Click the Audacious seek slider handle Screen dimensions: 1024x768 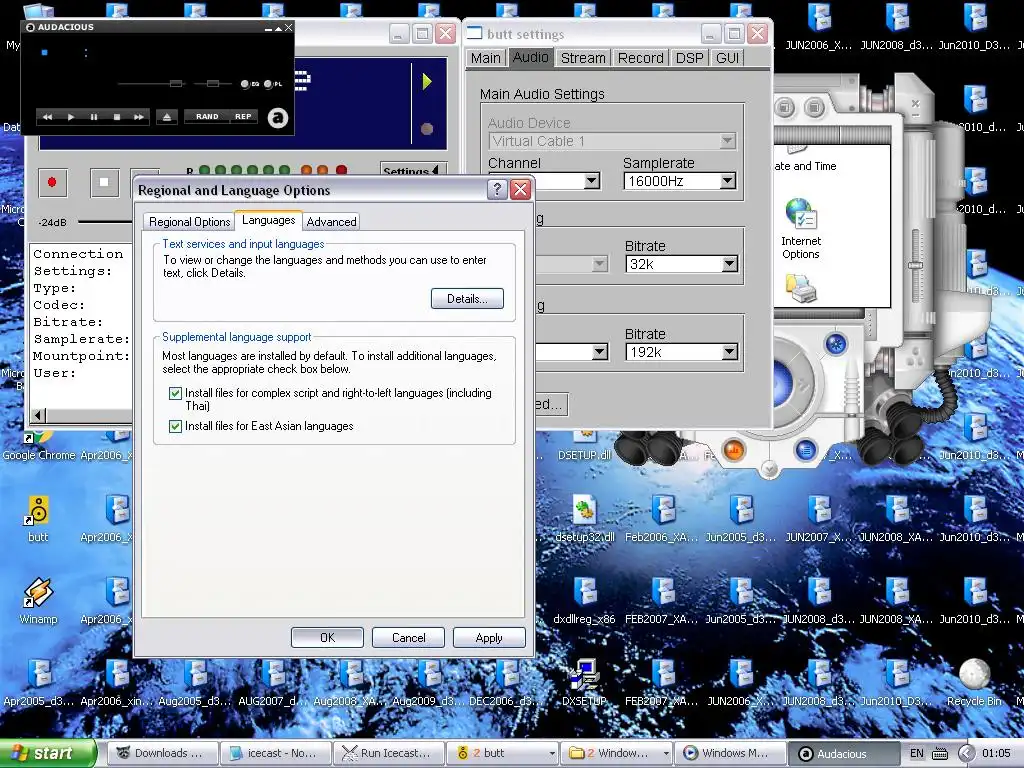pyautogui.click(x=176, y=84)
